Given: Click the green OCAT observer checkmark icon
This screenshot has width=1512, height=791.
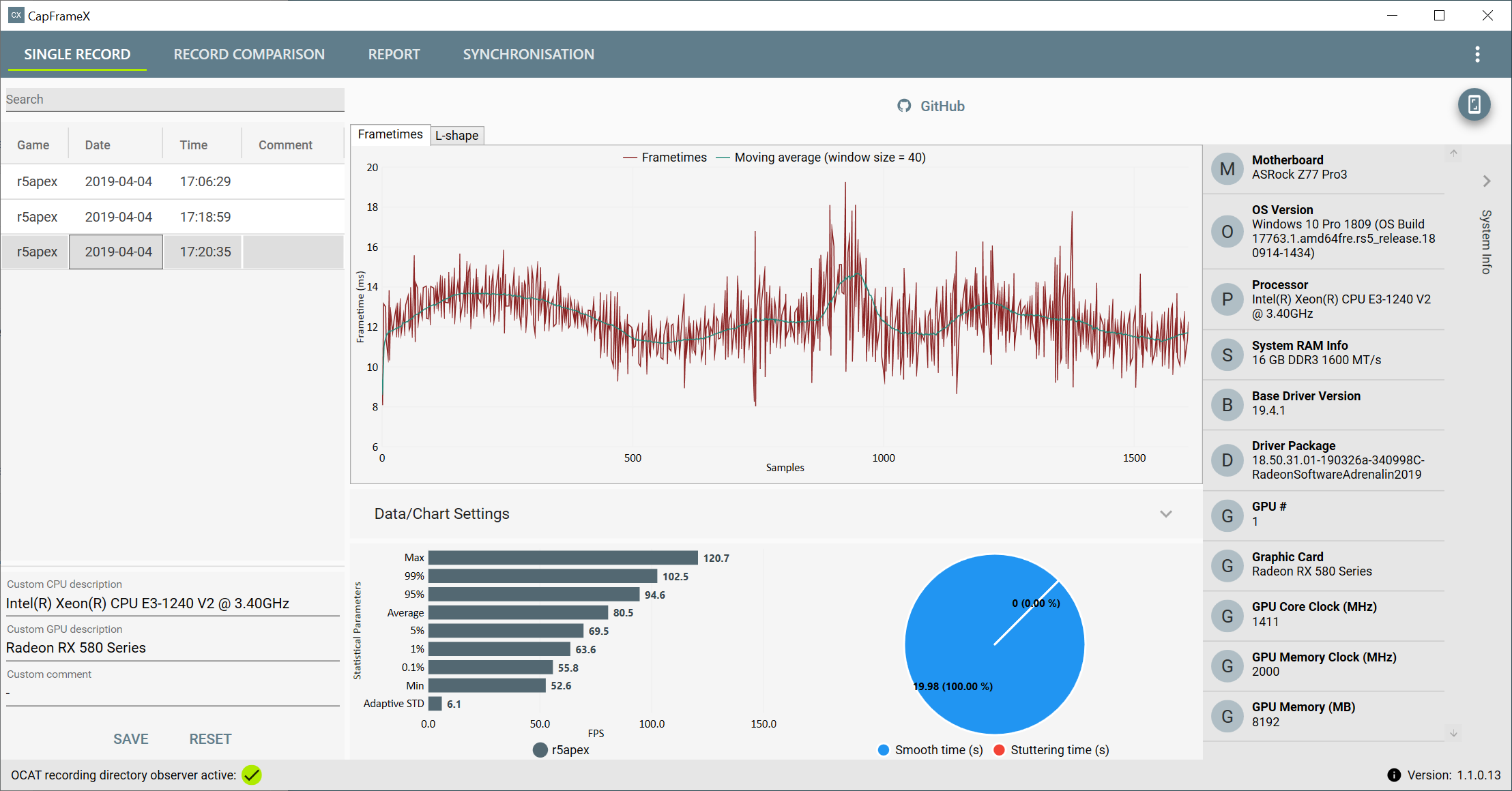Looking at the screenshot, I should 252,775.
